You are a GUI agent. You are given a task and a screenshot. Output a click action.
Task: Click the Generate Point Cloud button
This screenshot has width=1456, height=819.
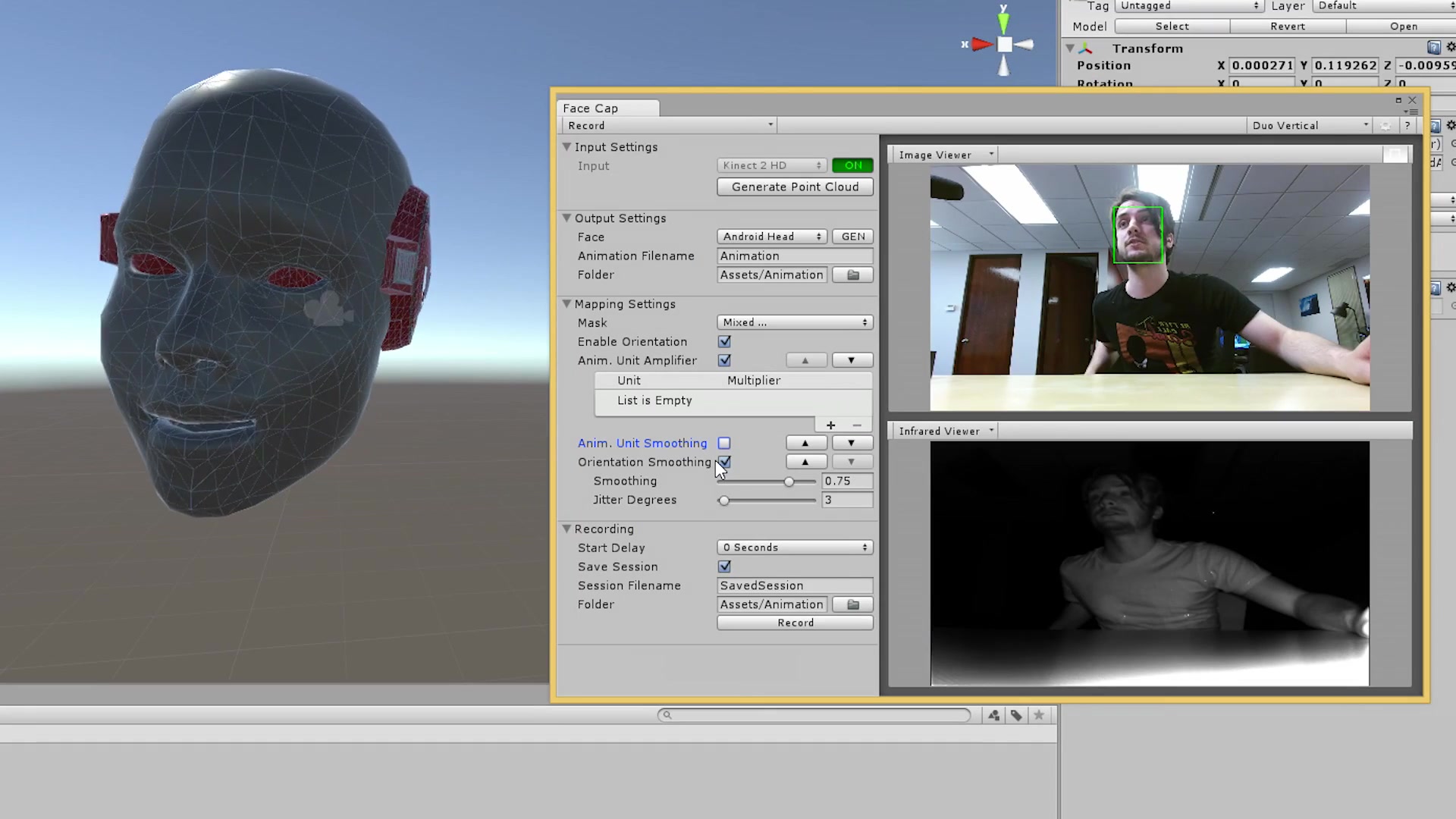click(x=795, y=187)
